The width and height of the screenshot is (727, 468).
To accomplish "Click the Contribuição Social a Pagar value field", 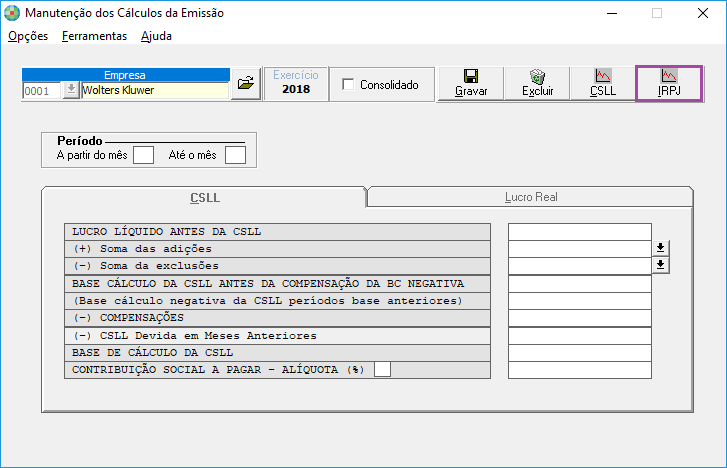I will click(x=580, y=370).
